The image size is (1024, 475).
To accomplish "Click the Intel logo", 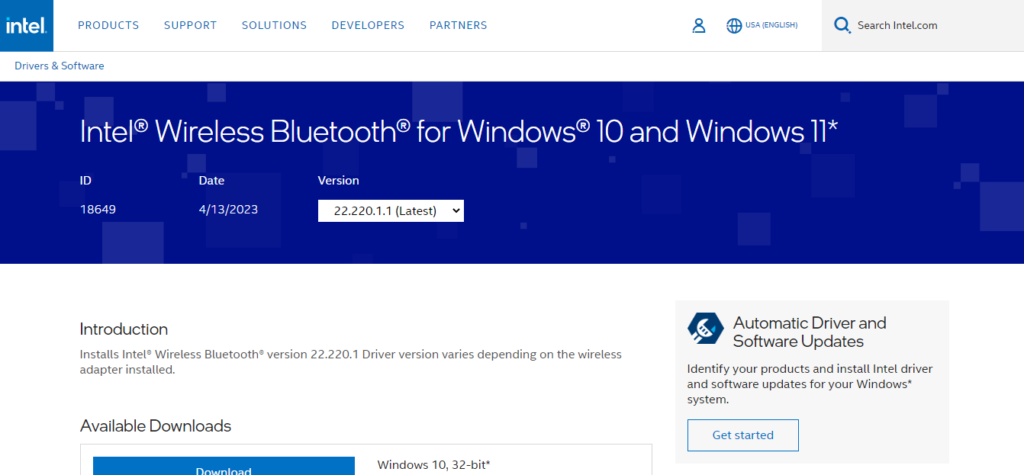I will point(26,25).
